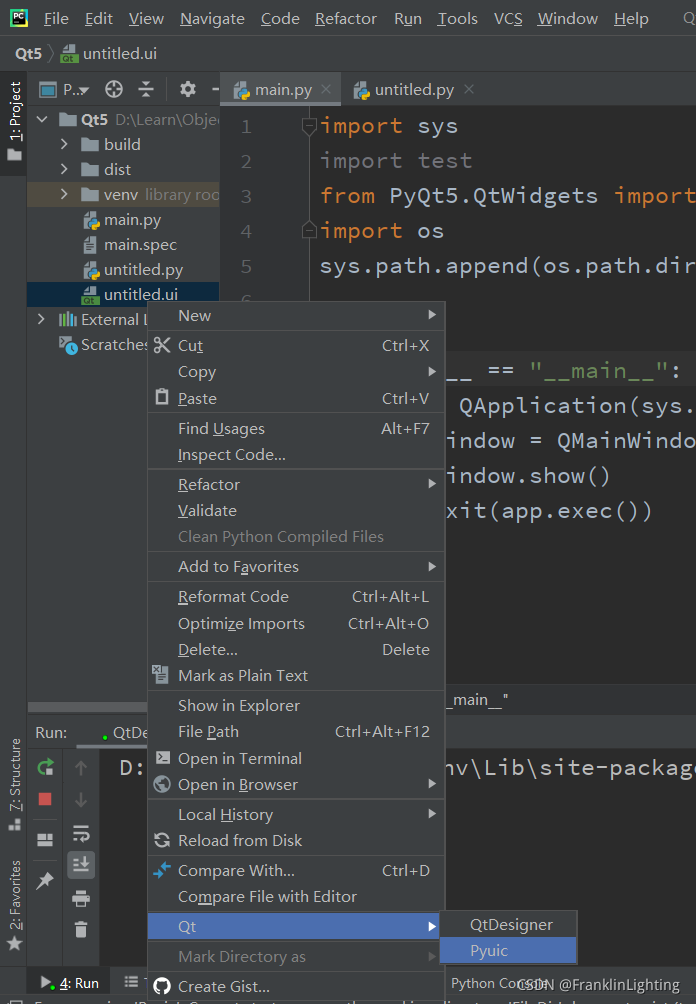696x1004 pixels.
Task: Switch to untitled.py editor tab
Action: pos(414,90)
